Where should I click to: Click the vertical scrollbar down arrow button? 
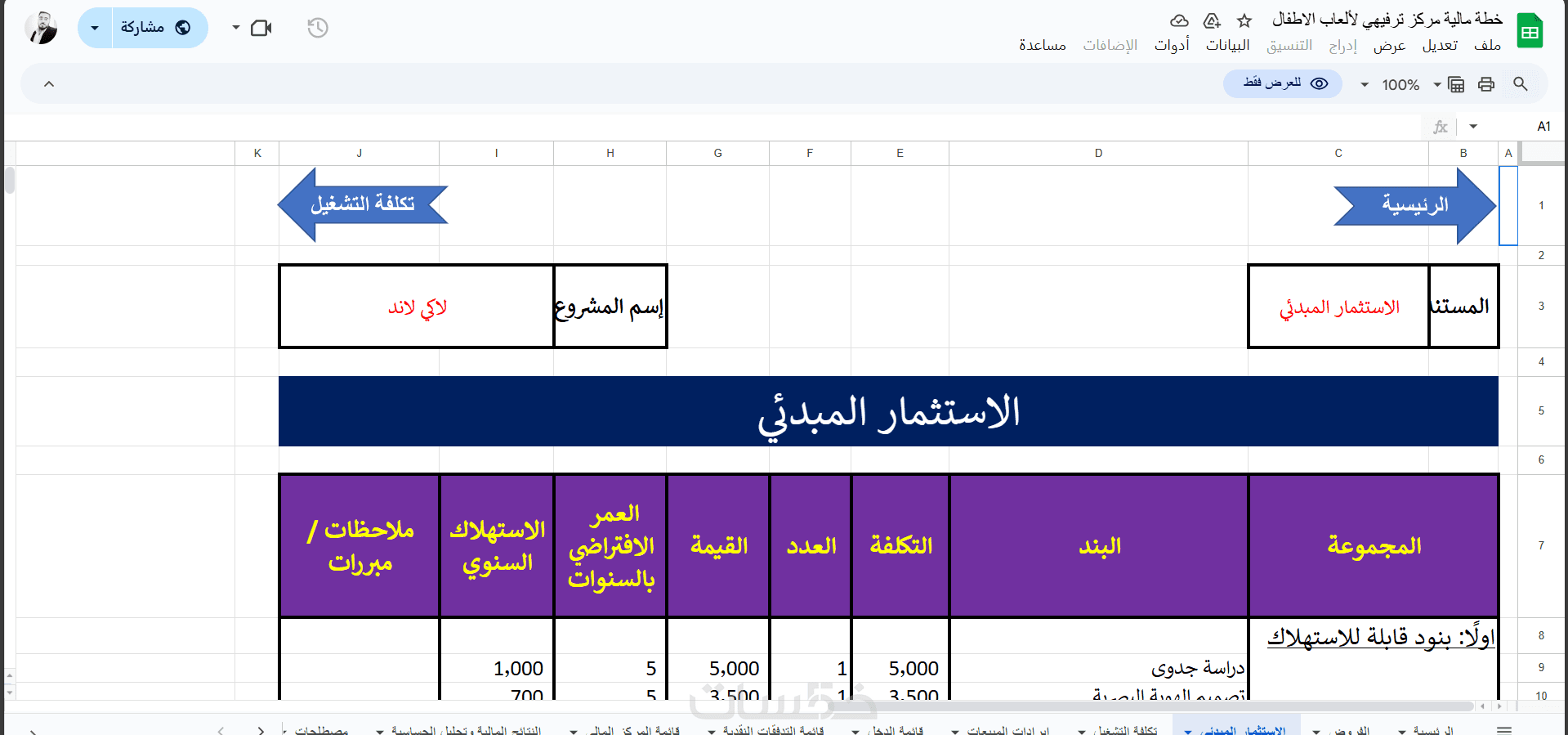[x=9, y=692]
